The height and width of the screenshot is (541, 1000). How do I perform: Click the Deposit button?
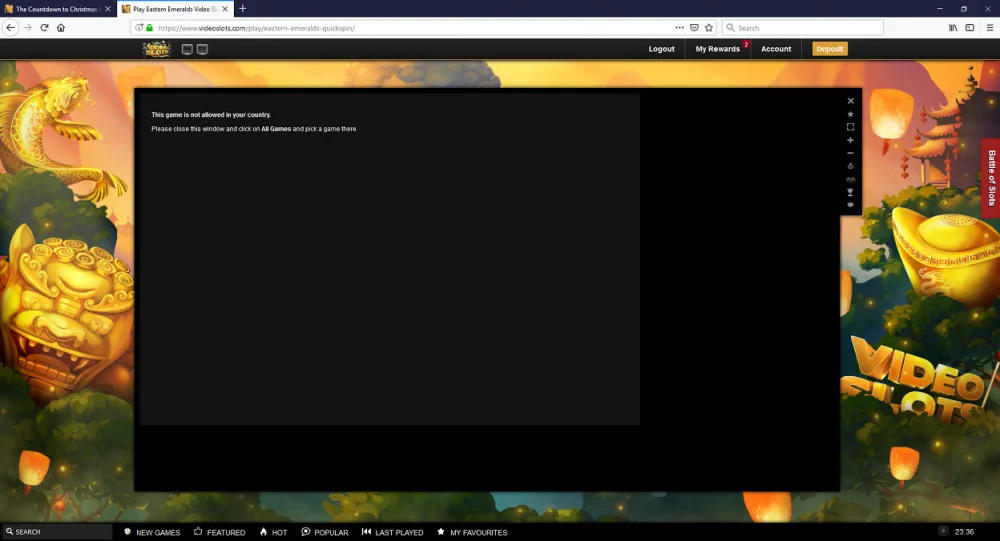(830, 49)
